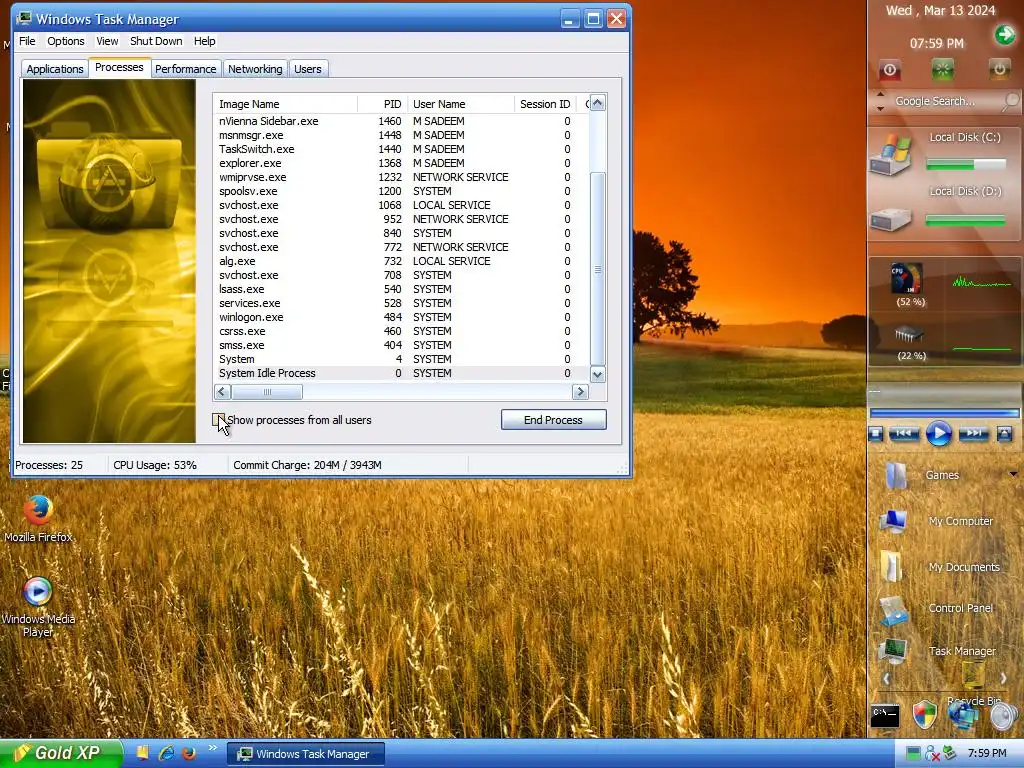Click the green arrow icon in sidebar
1024x768 pixels.
[1005, 35]
